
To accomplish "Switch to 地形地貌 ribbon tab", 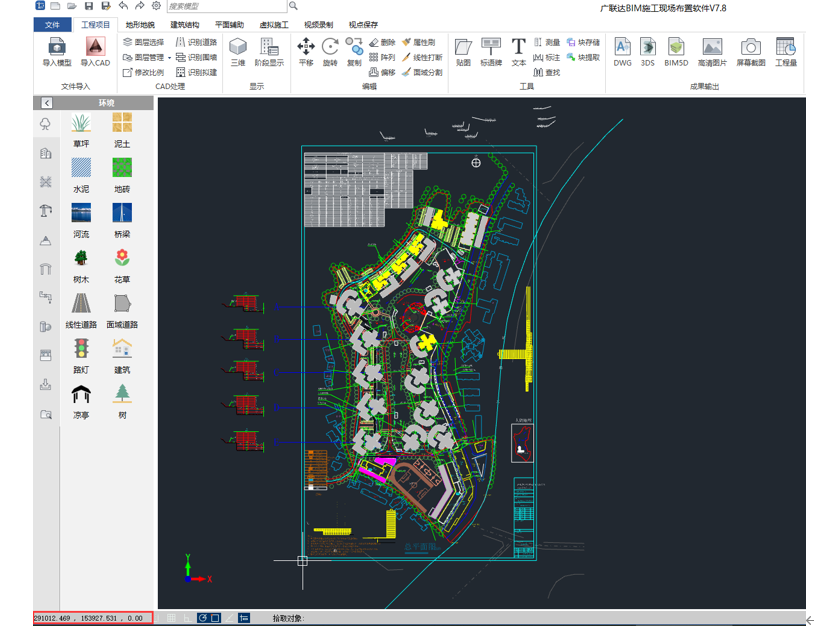I will (x=140, y=24).
